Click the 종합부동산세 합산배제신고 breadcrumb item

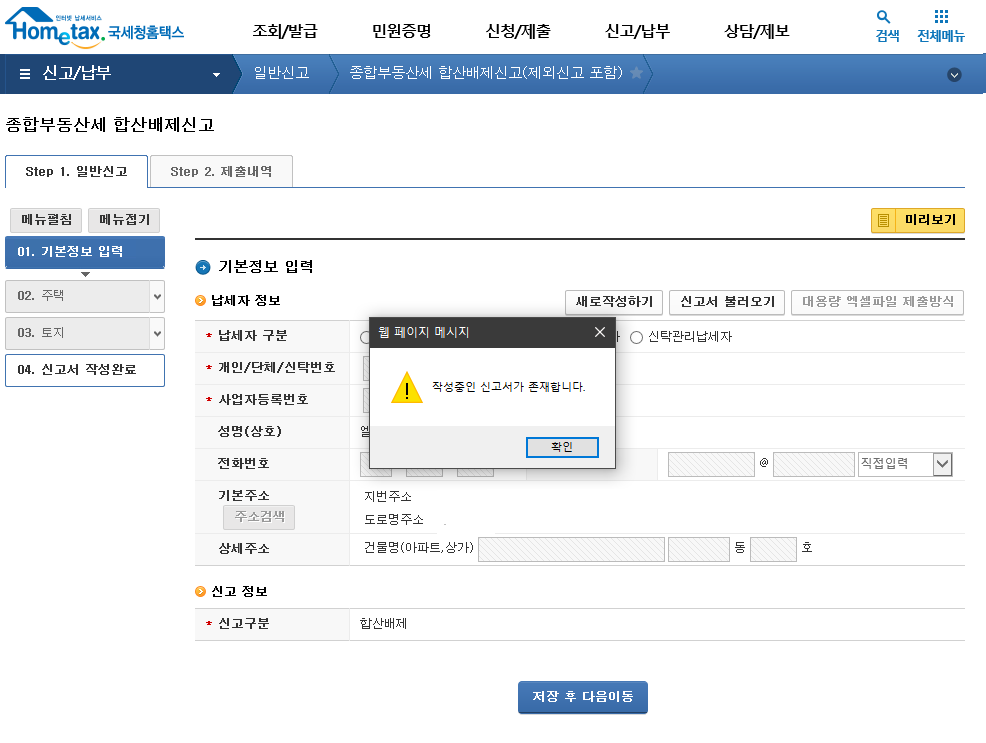pos(486,73)
